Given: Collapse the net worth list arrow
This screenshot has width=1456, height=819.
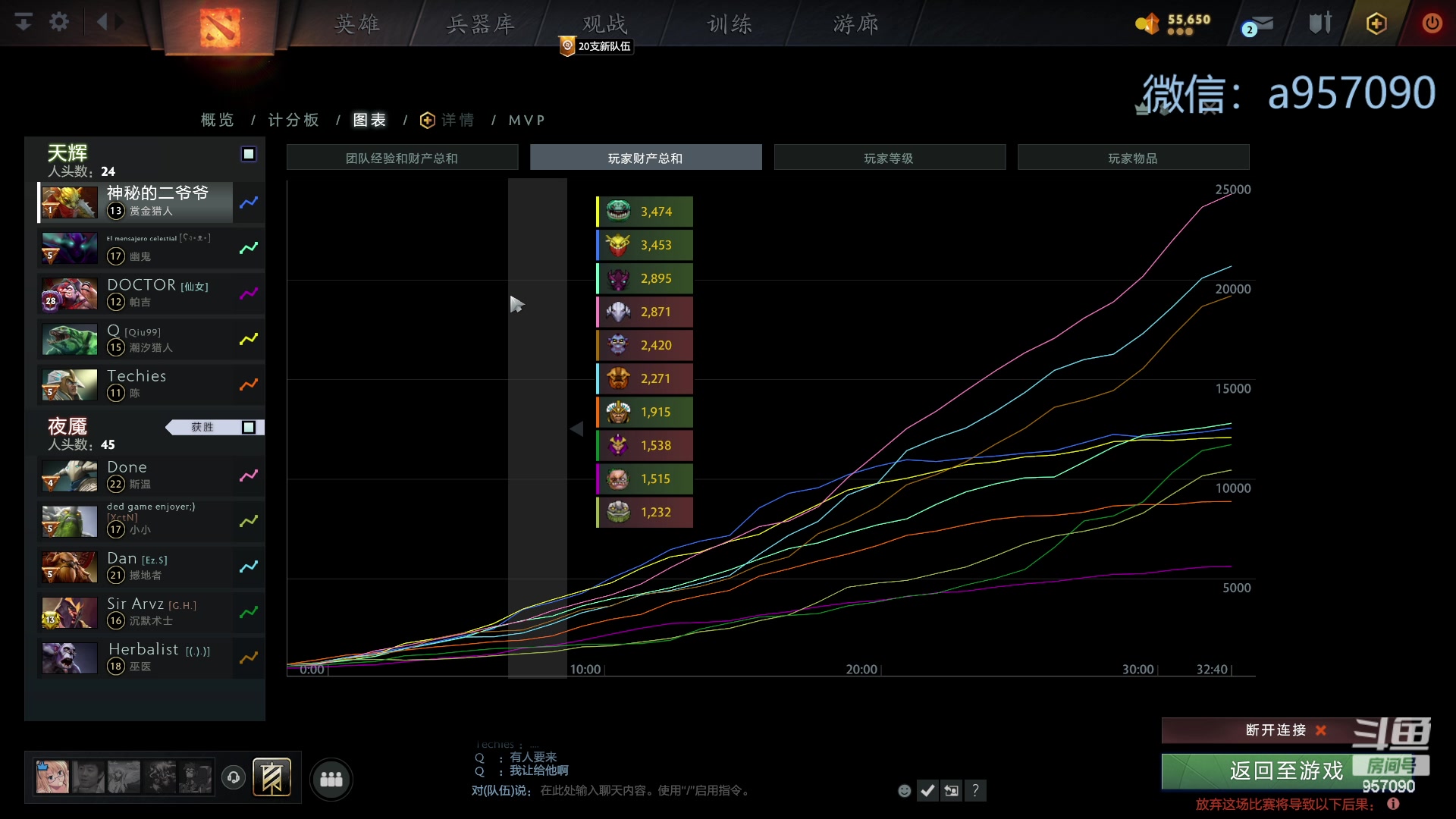Looking at the screenshot, I should (x=576, y=428).
